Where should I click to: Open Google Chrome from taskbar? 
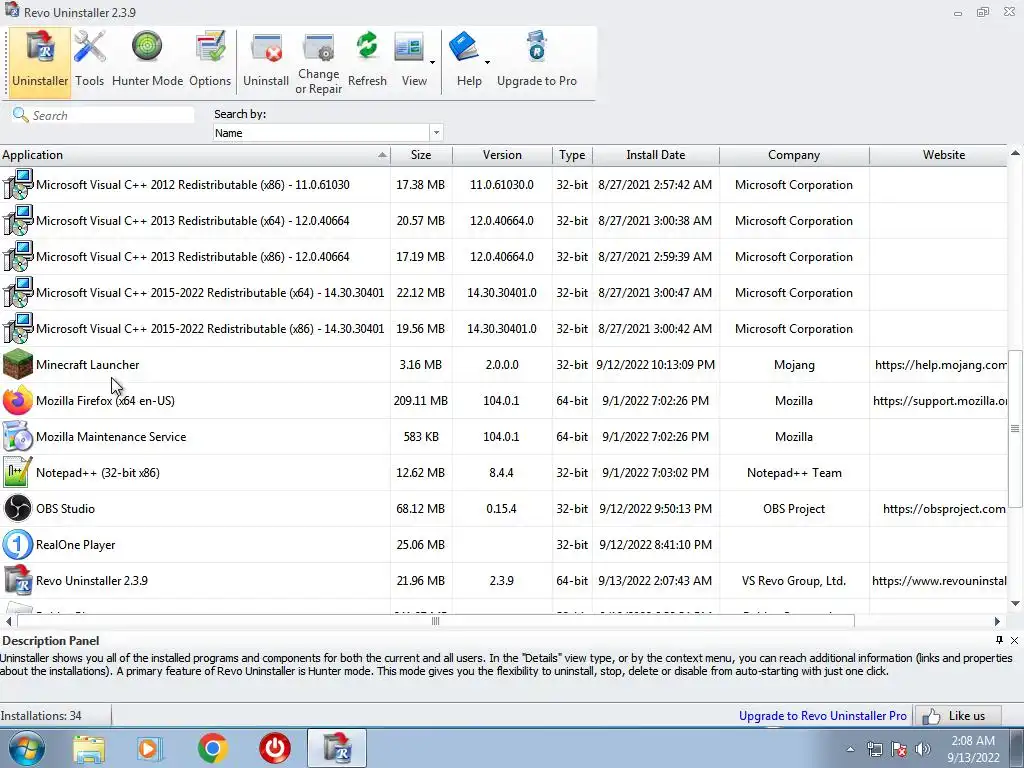click(212, 748)
